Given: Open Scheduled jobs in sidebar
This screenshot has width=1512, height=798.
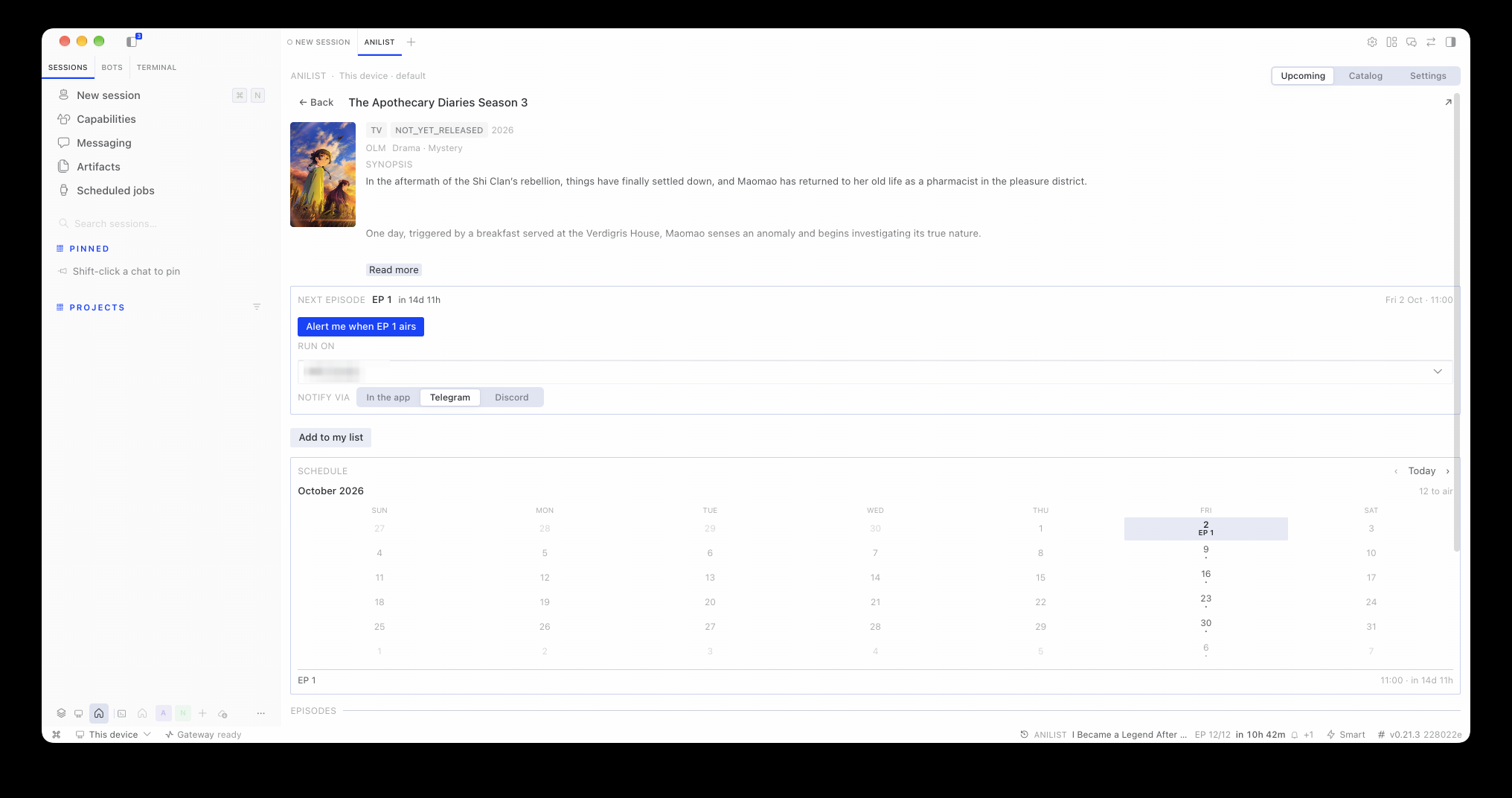Looking at the screenshot, I should click(x=161, y=191).
